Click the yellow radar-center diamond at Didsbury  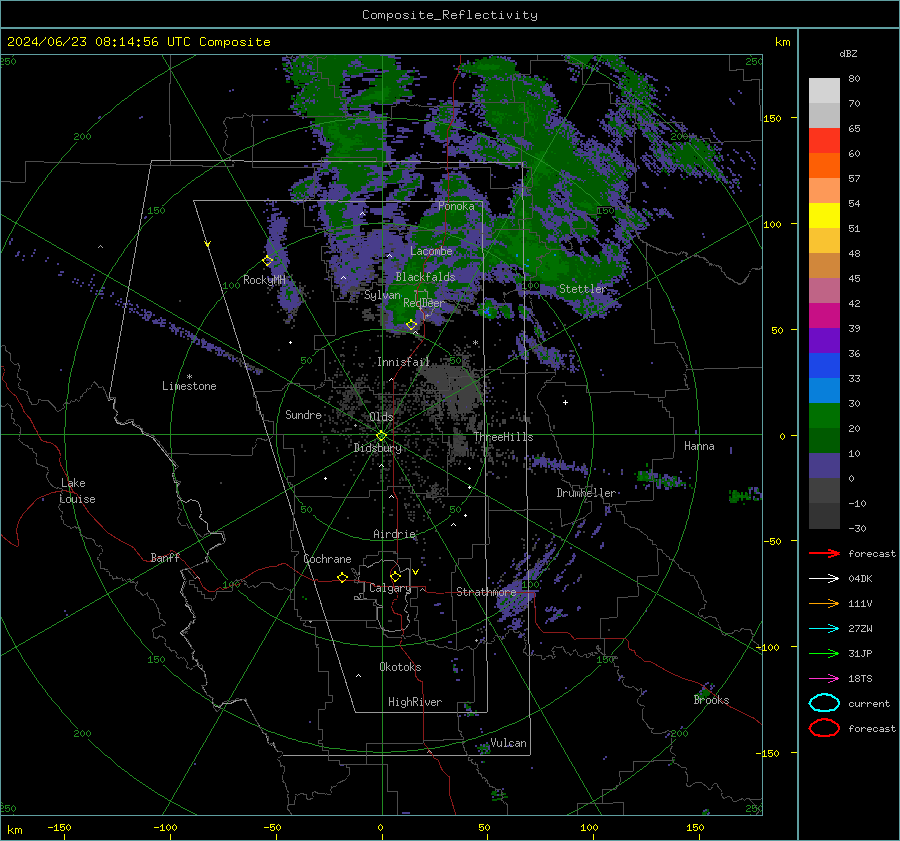click(382, 436)
